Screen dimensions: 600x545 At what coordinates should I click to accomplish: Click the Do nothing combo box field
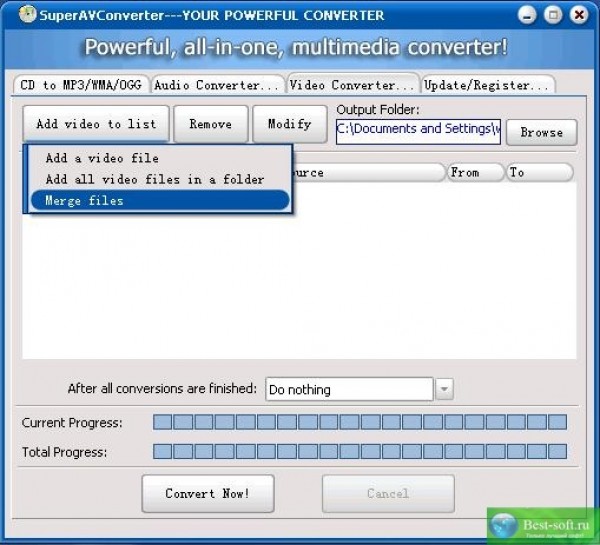pos(349,389)
